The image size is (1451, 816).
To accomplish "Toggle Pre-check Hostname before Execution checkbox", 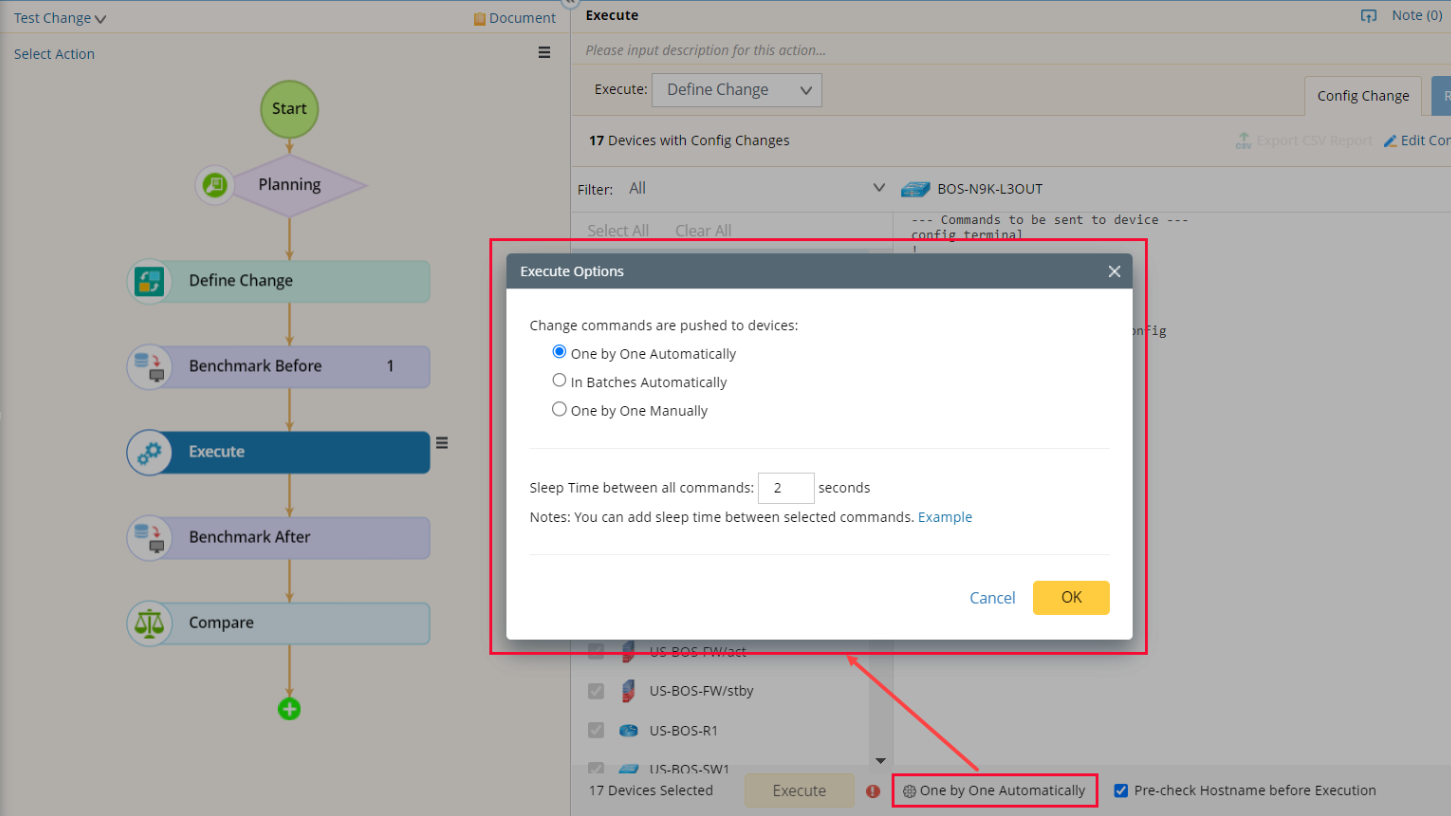I will [x=1121, y=791].
